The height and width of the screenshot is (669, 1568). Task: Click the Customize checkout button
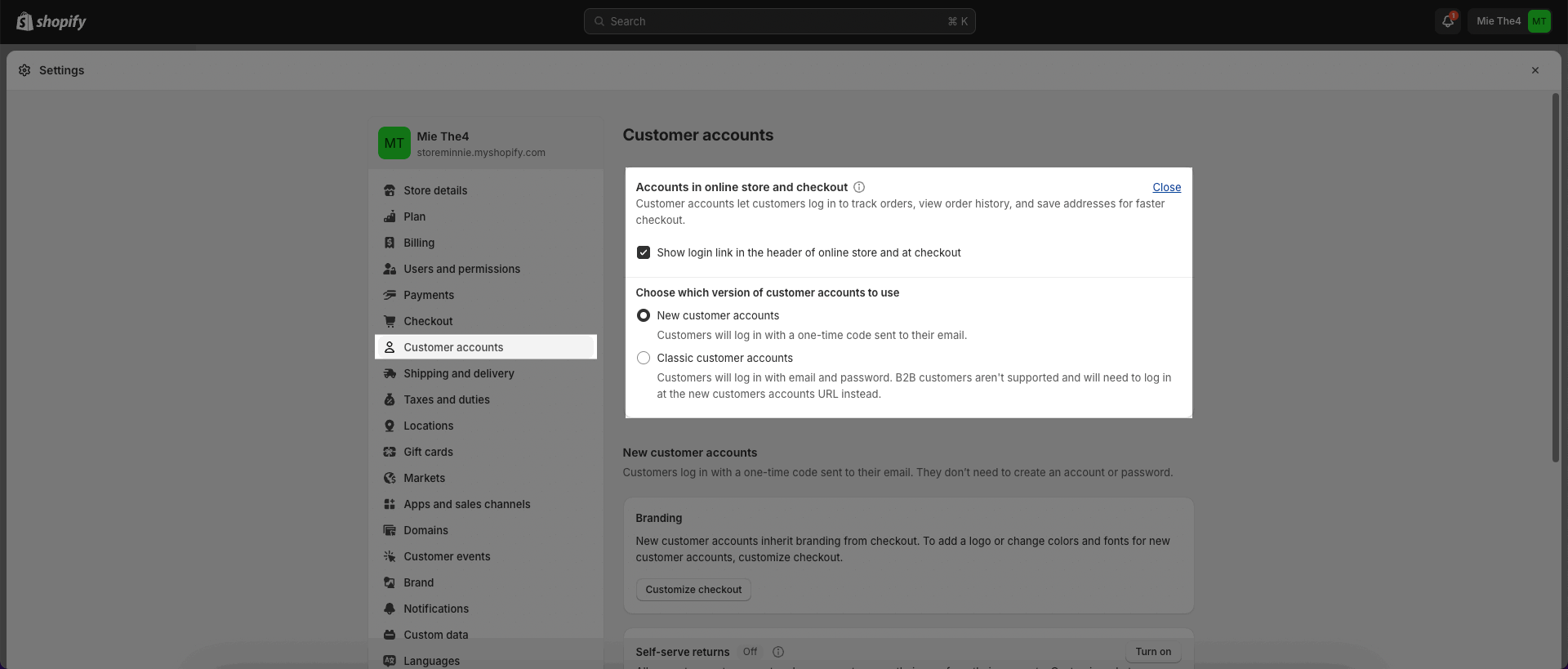(x=693, y=590)
